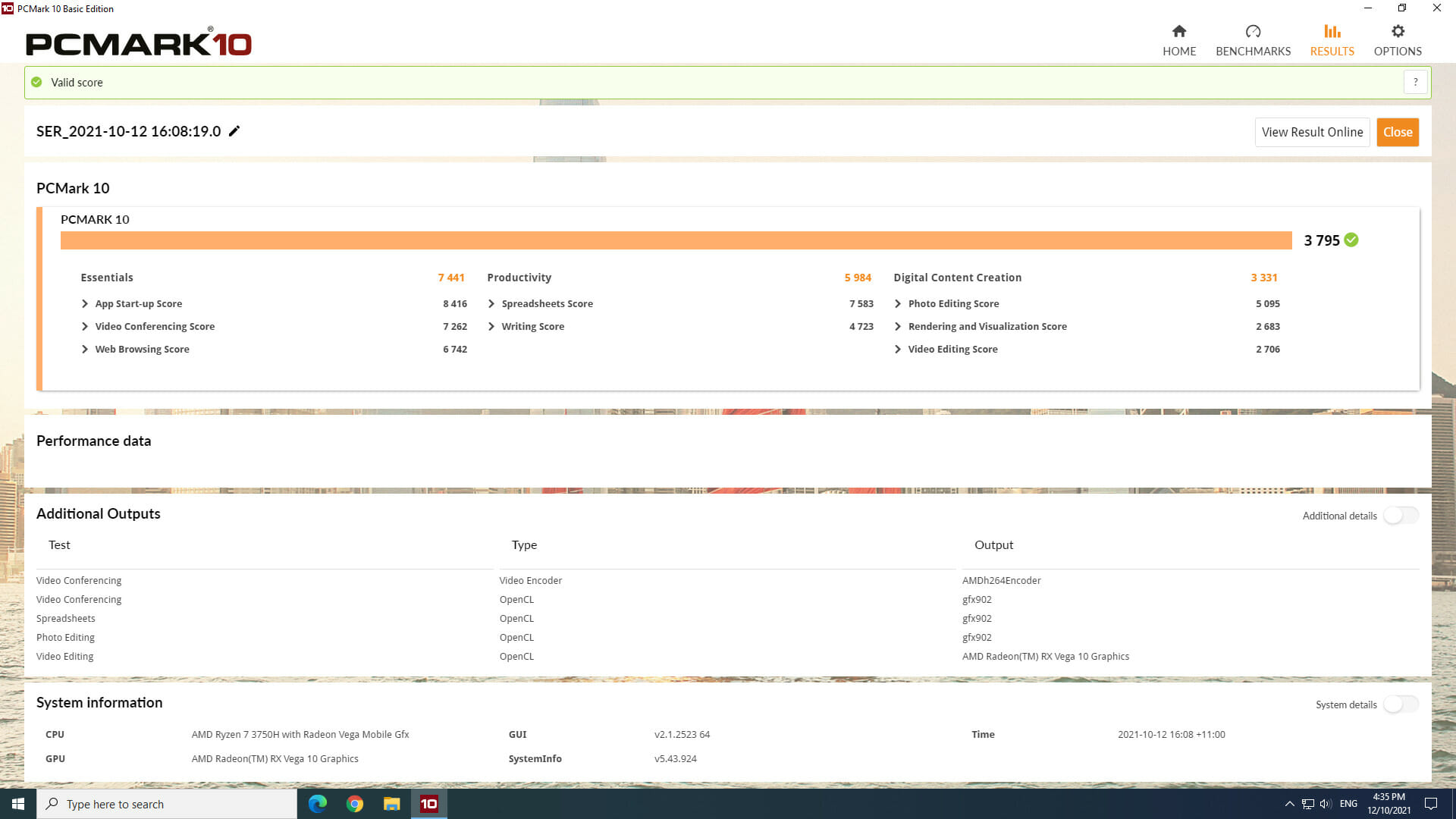Click Video Encoder type cell
Image resolution: width=1456 pixels, height=819 pixels.
(531, 580)
